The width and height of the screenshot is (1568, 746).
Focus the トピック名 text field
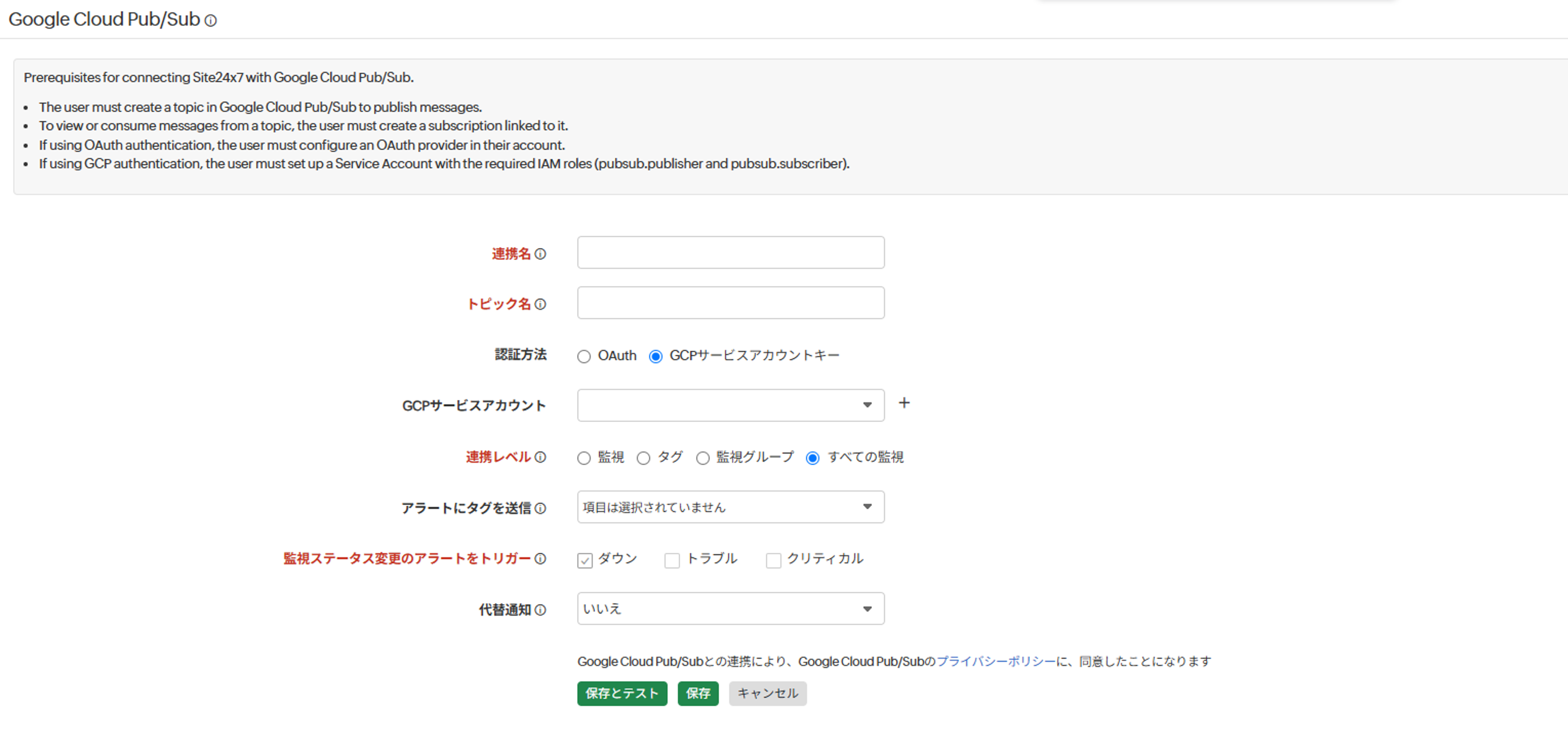(x=731, y=303)
